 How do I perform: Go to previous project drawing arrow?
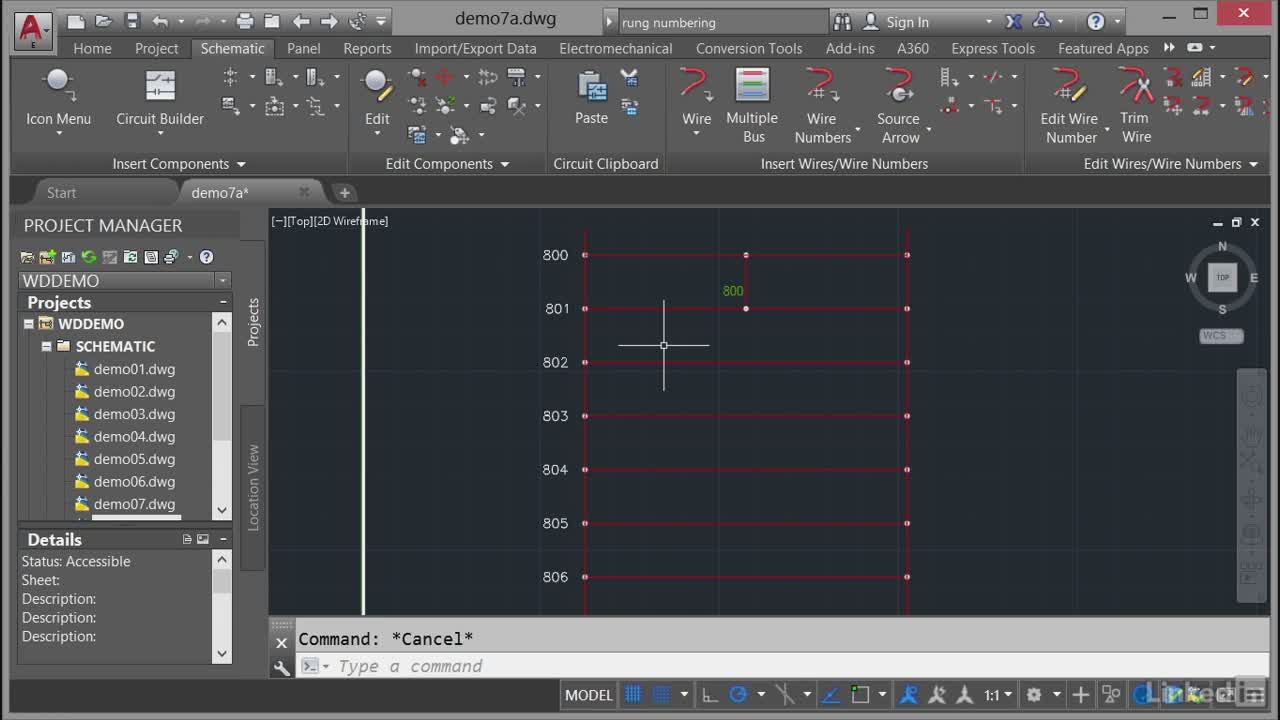point(301,21)
